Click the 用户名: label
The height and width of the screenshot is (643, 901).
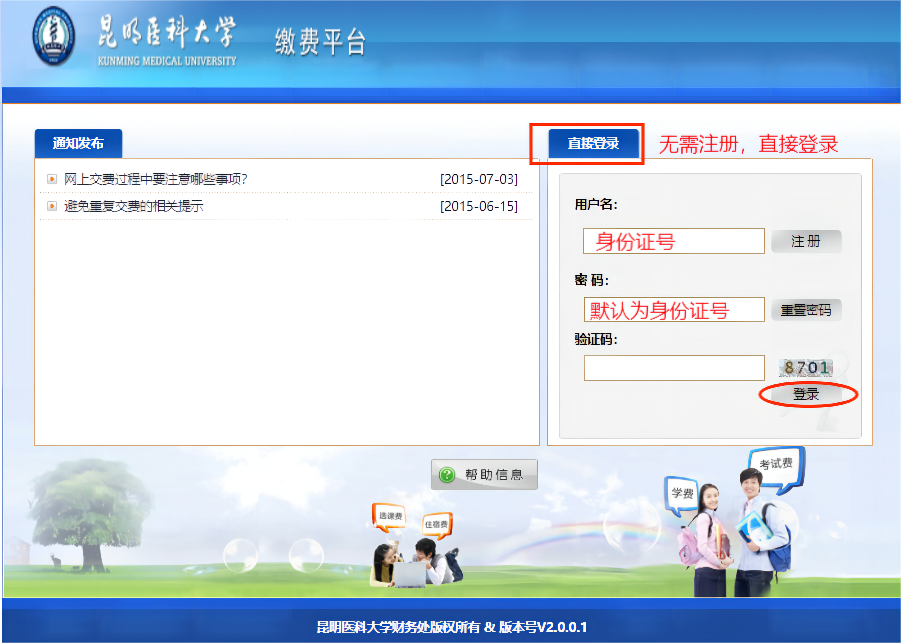596,205
